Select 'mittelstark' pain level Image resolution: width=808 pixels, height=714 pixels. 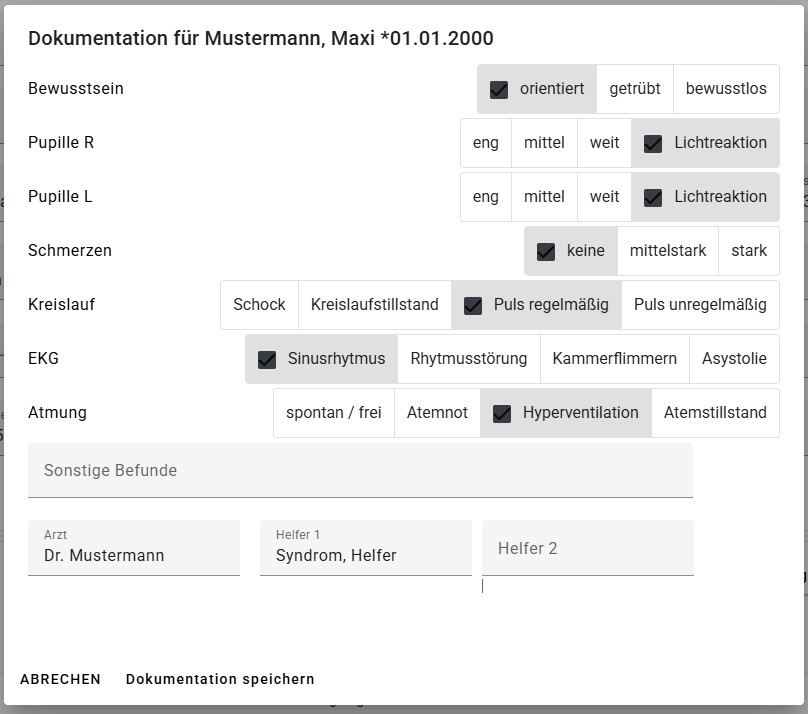(668, 251)
